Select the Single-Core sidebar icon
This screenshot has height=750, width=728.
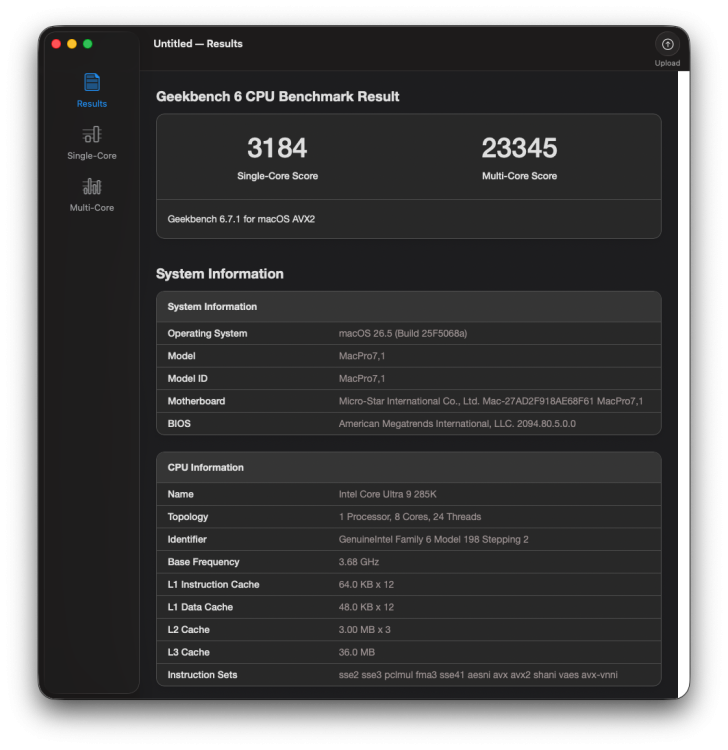click(x=92, y=134)
